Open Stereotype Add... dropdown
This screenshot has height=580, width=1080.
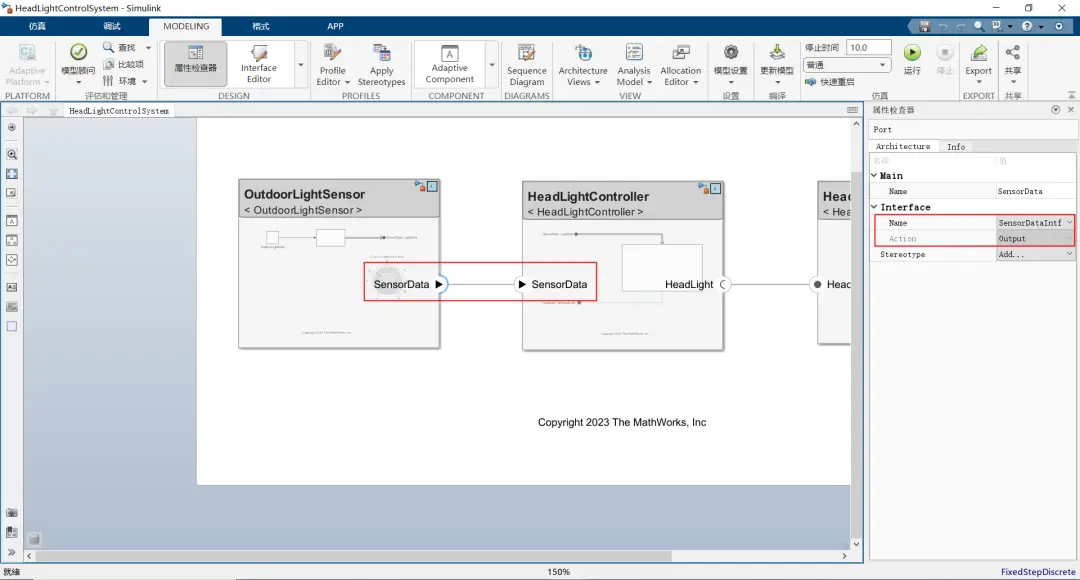coord(1035,254)
